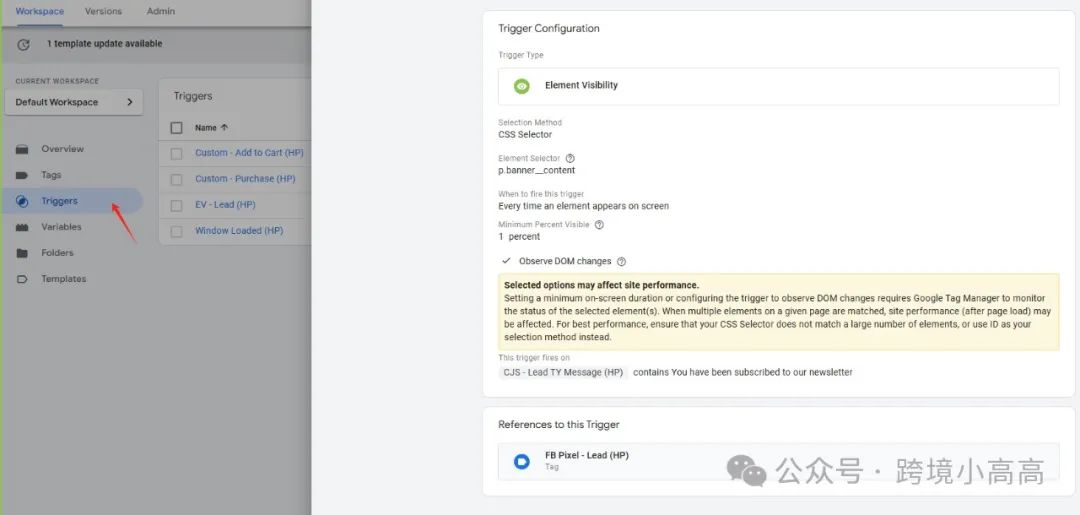Click the Folders folder icon
This screenshot has height=515, width=1080.
[x=22, y=253]
